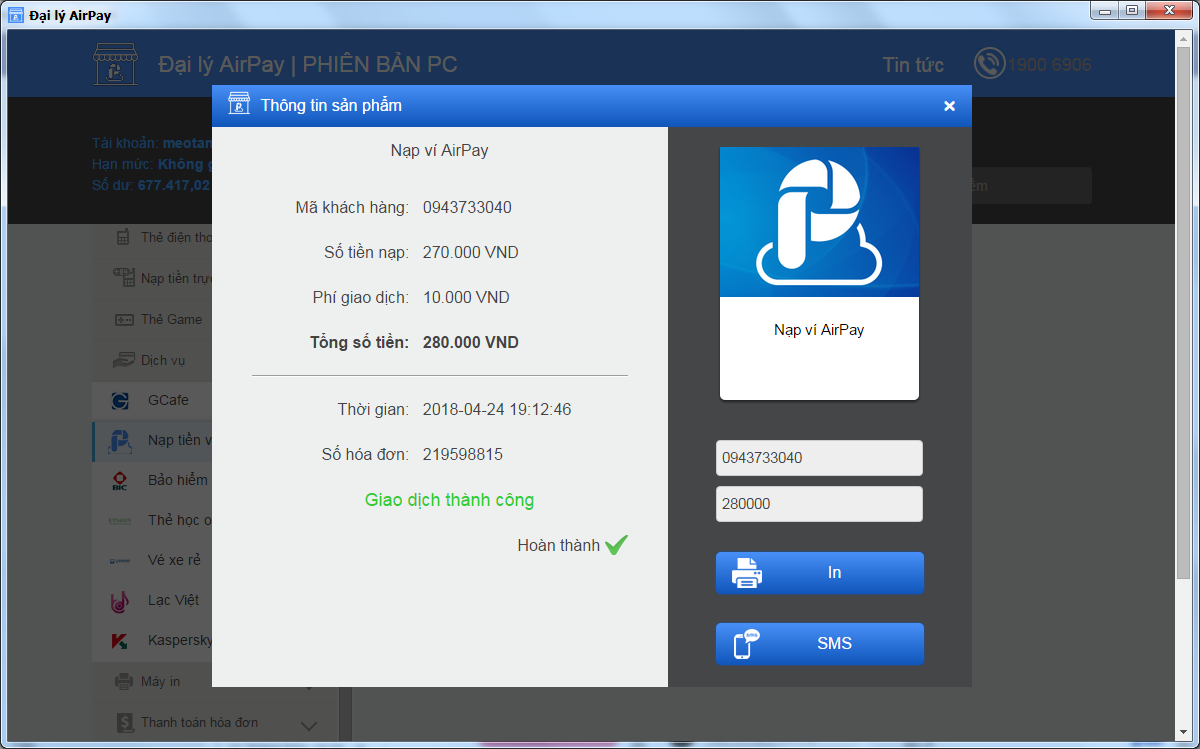Screen dimensions: 1200x749
Task: Expand Thanh toán hóa đơn chevron
Action: point(309,725)
